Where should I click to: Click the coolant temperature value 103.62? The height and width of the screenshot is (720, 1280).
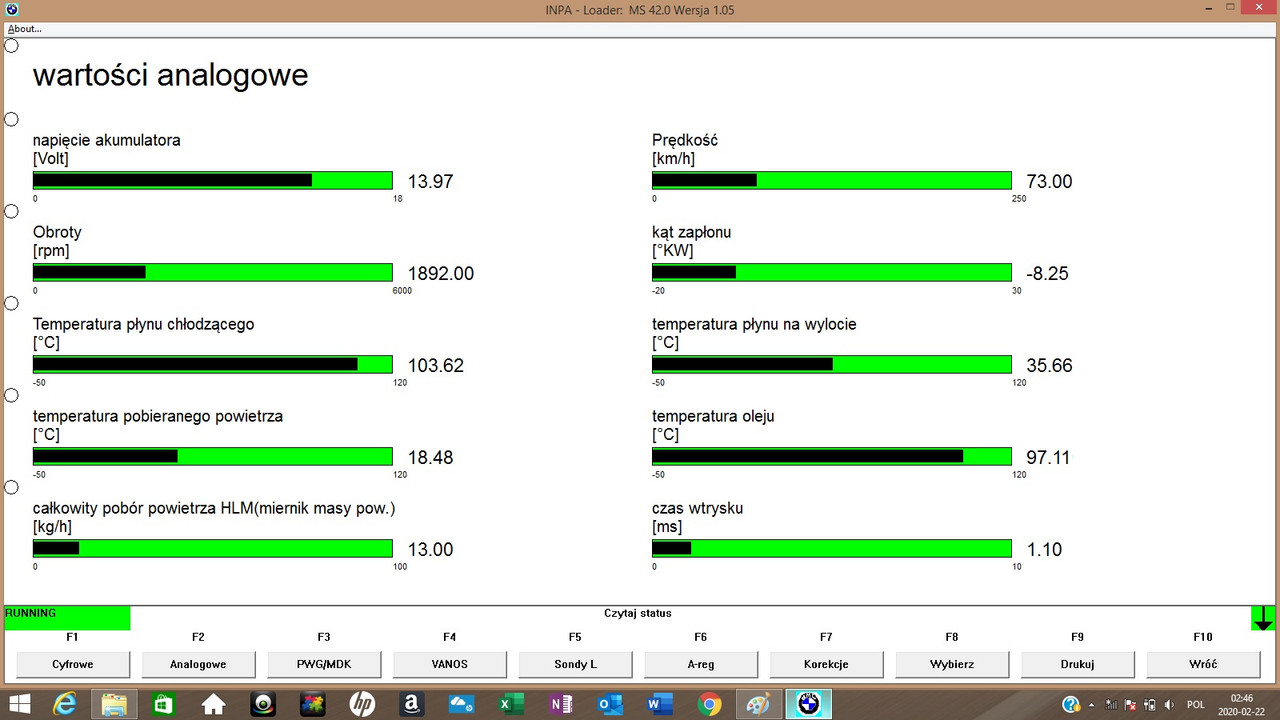tap(436, 366)
